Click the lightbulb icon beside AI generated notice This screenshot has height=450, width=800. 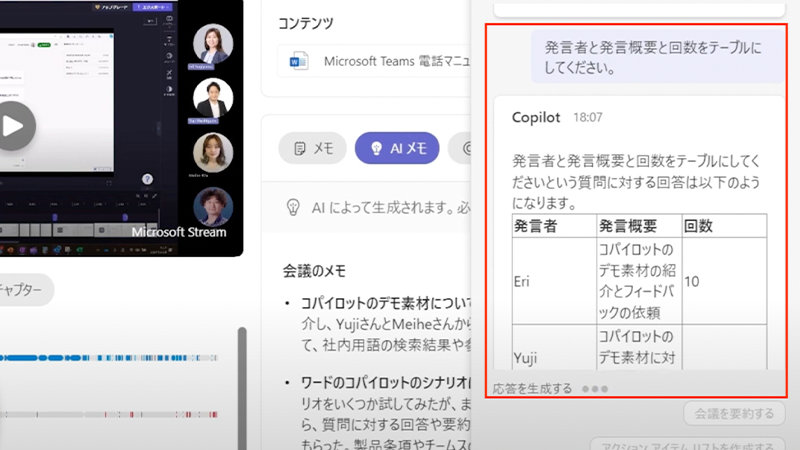[x=294, y=207]
